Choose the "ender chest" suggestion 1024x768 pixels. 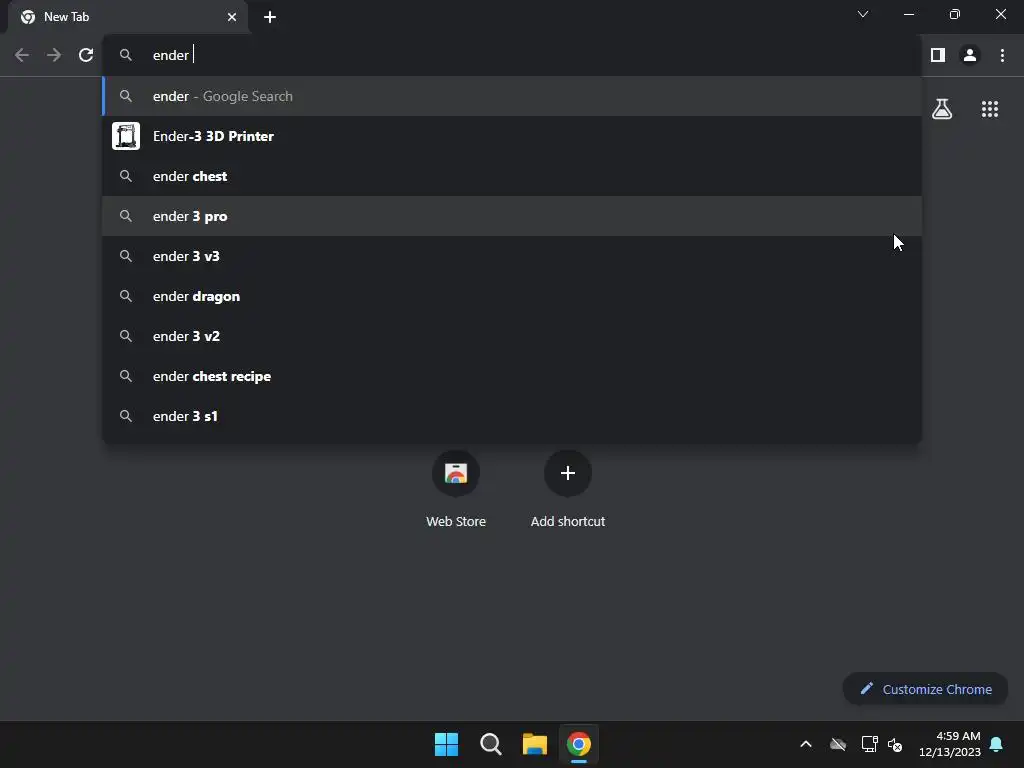click(x=512, y=176)
